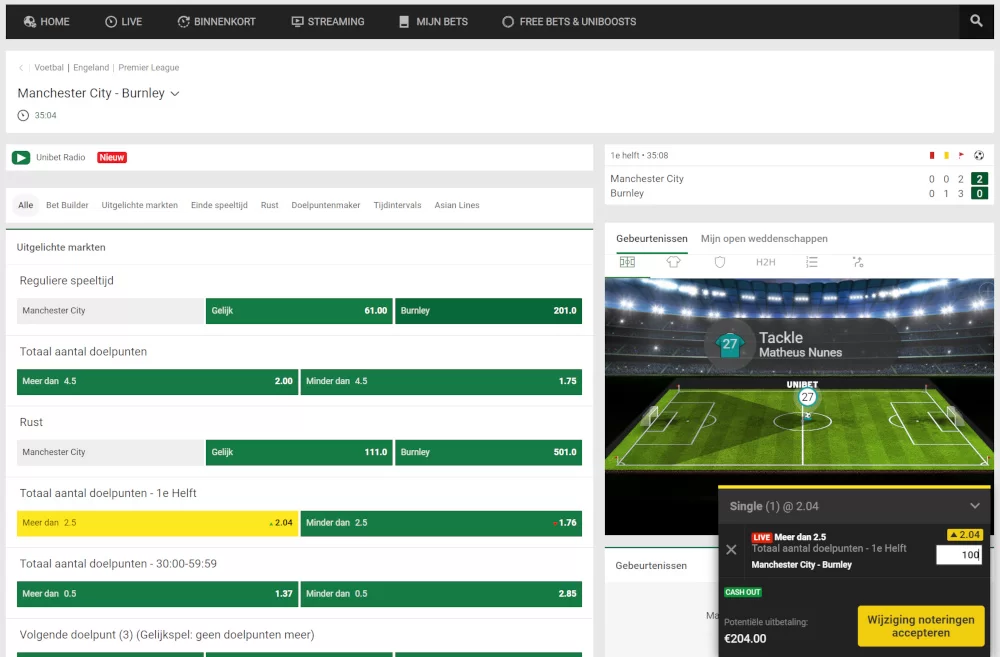Show the Rust markets filter

tap(270, 205)
